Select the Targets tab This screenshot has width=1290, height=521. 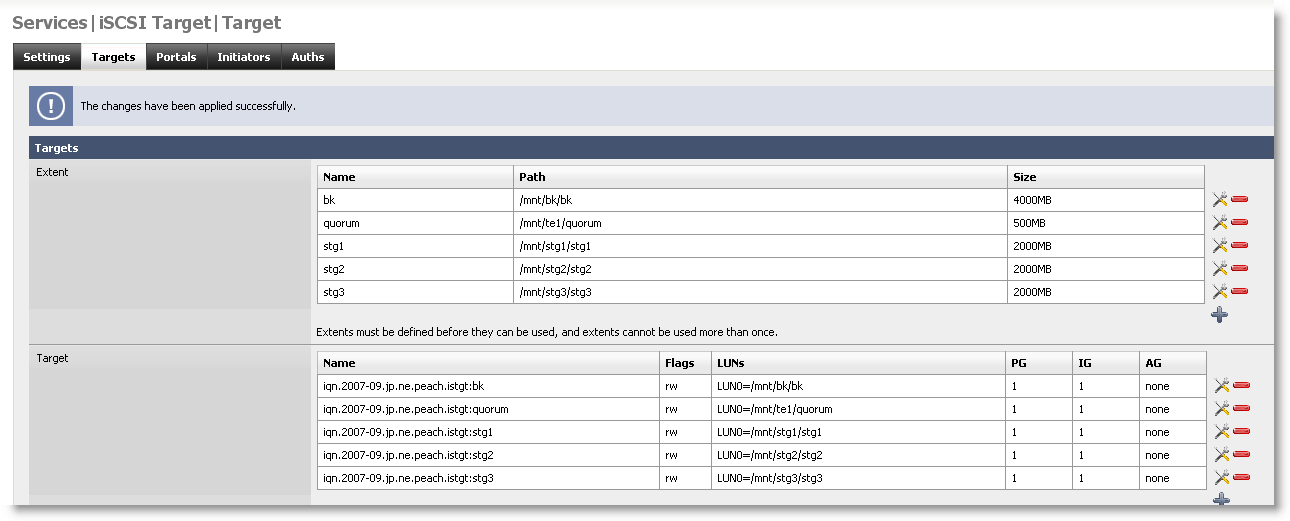tap(113, 57)
